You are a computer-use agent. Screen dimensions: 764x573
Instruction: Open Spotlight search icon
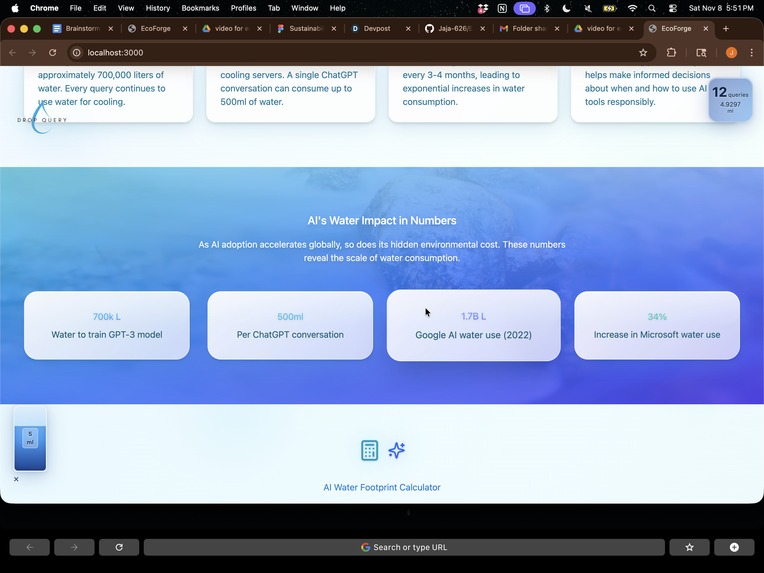652,8
